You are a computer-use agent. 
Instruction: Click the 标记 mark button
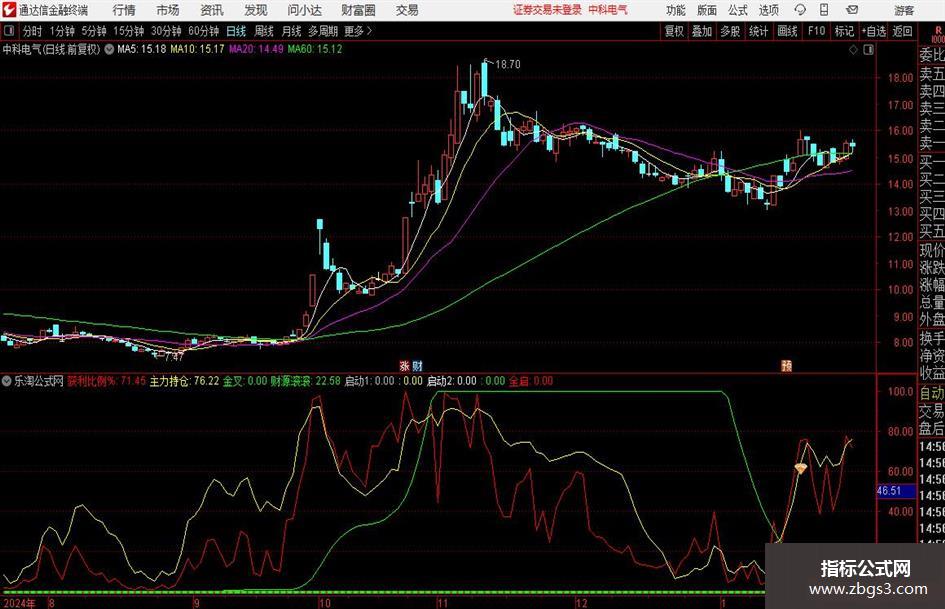tap(844, 31)
